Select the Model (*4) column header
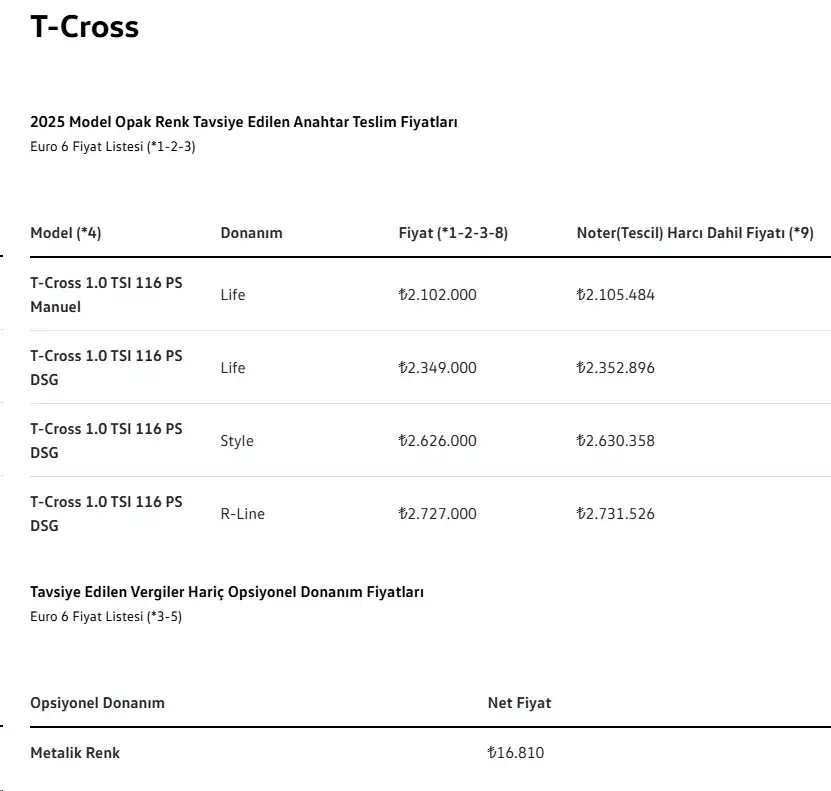Viewport: 831px width, 791px height. 66,233
